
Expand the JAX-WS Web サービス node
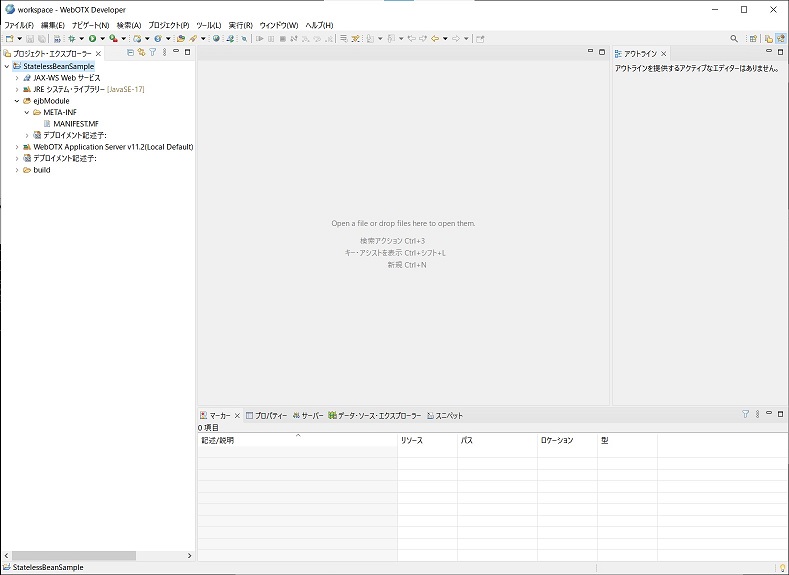pos(17,78)
